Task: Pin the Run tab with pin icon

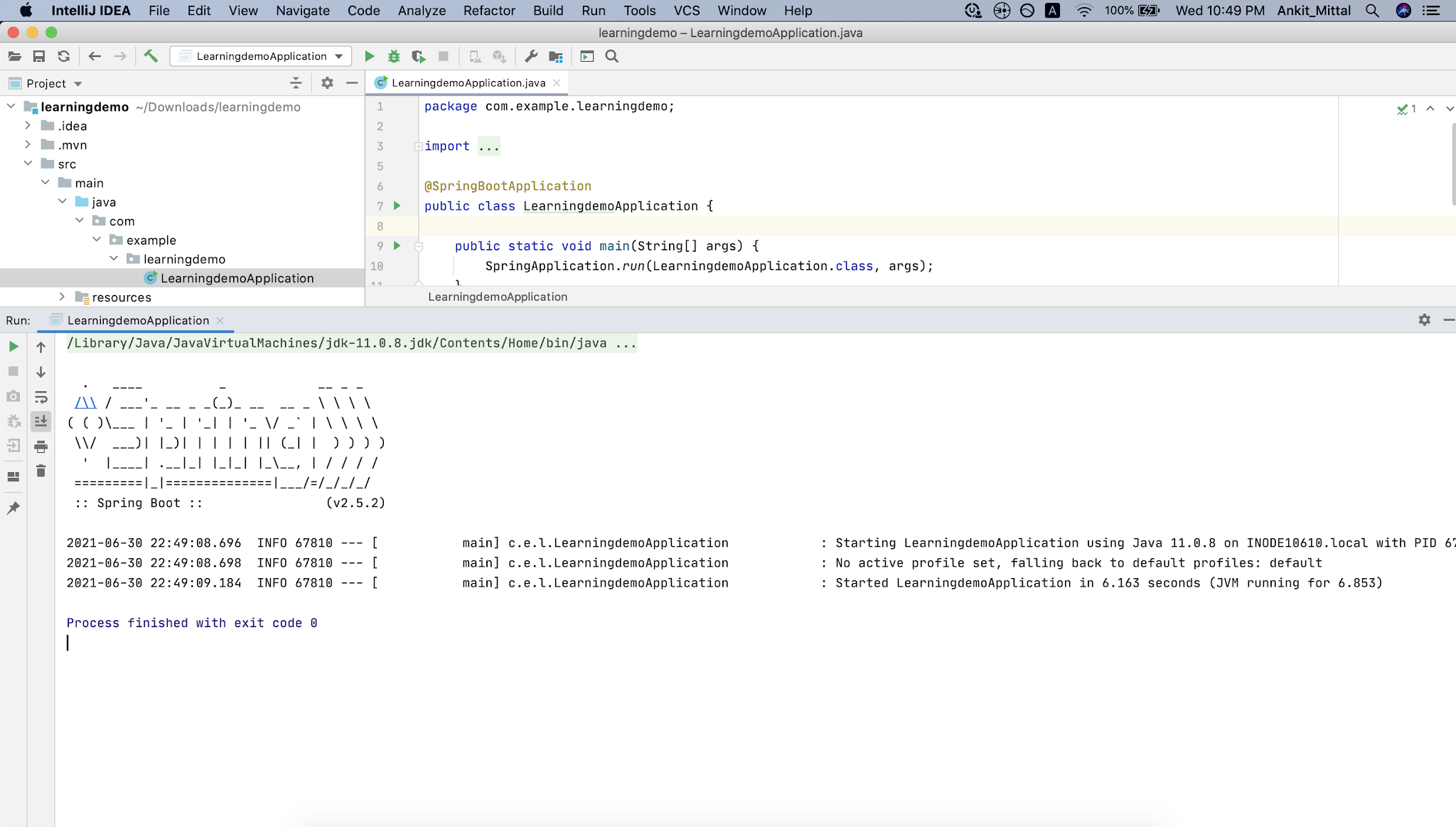Action: (13, 508)
